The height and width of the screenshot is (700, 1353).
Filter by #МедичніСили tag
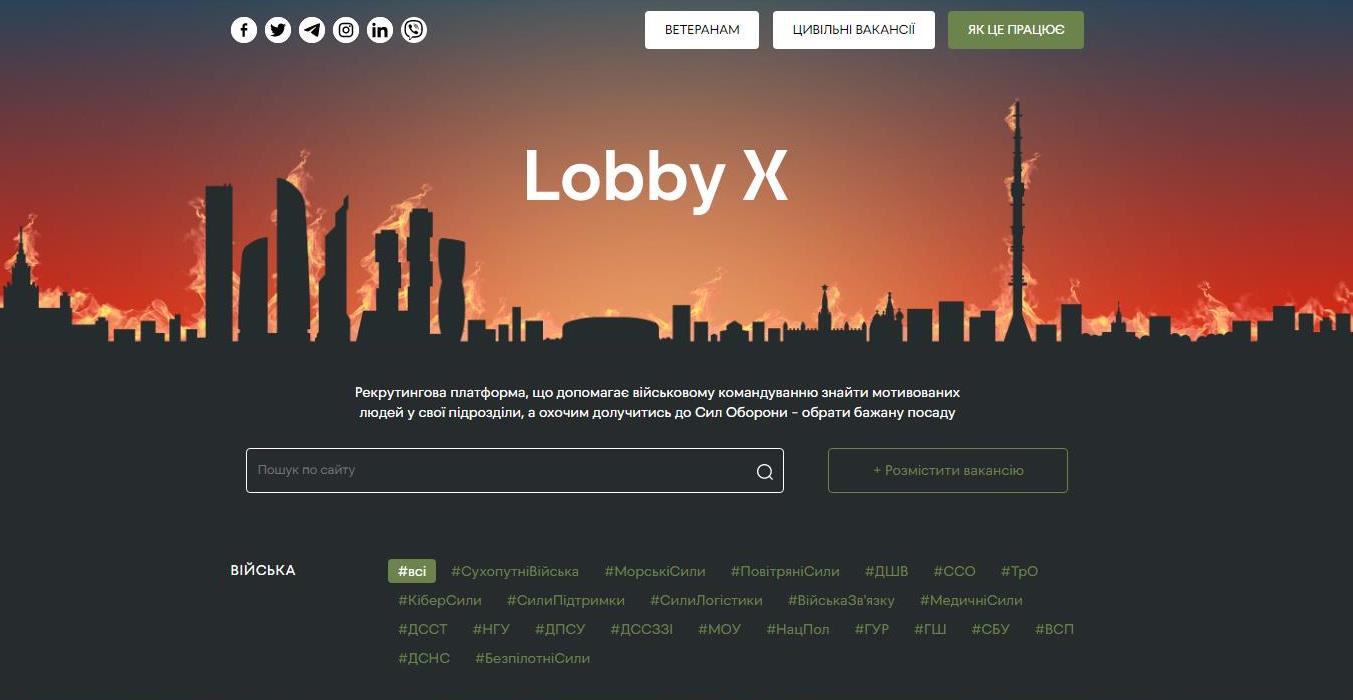click(x=971, y=600)
